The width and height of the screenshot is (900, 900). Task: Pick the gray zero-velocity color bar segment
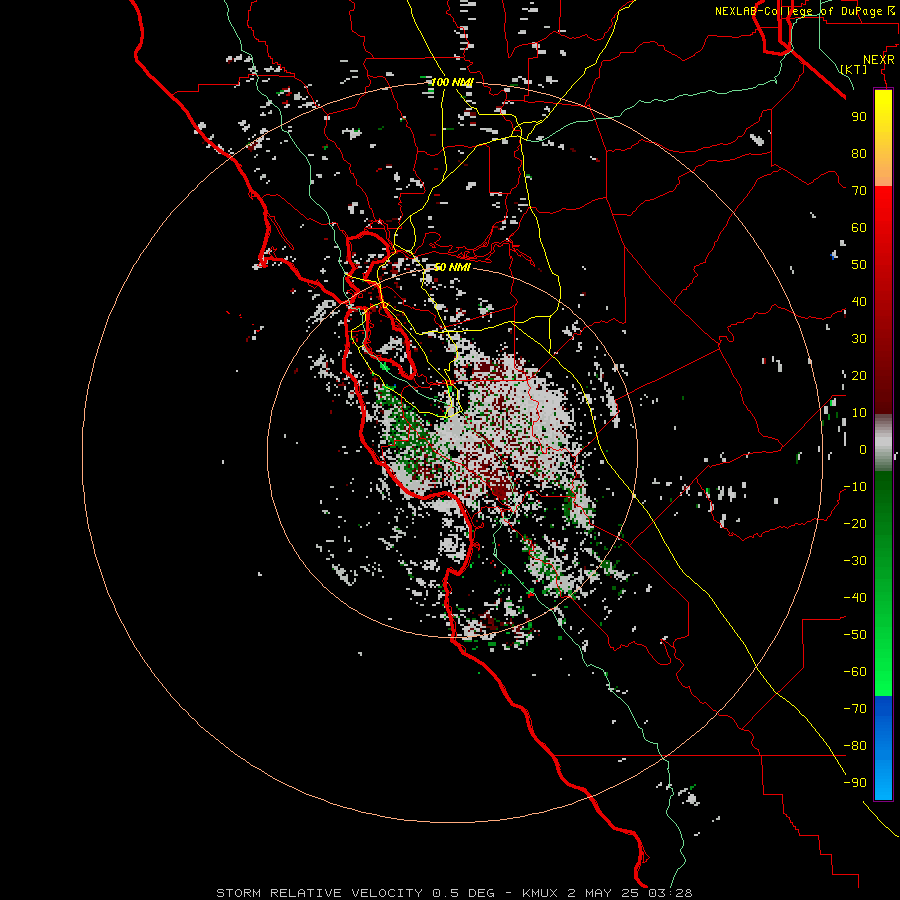(x=883, y=443)
